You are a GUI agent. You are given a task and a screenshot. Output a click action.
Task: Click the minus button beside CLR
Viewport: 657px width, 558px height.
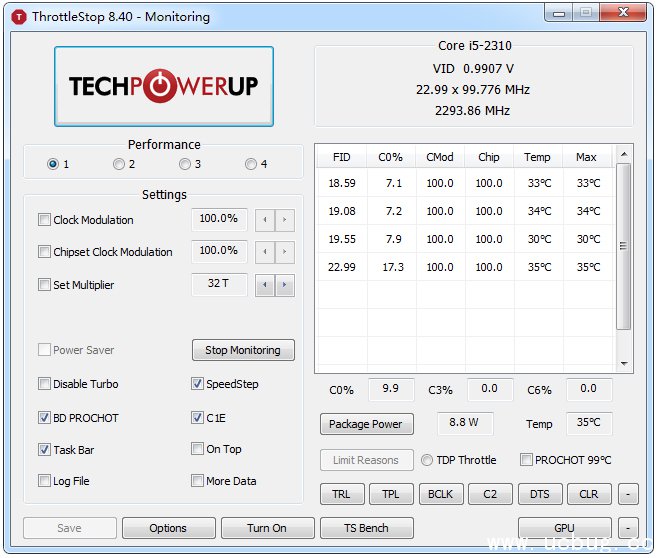[x=627, y=494]
